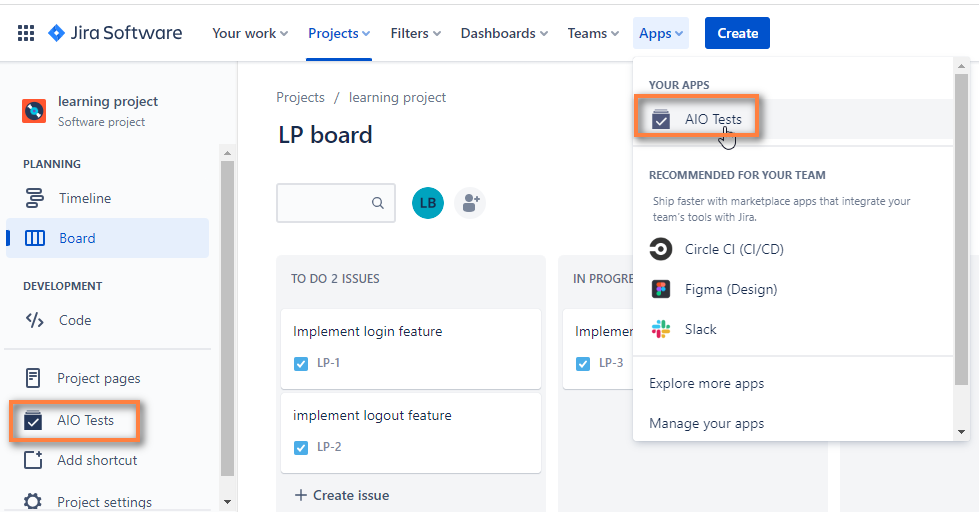Click the blue Create button
This screenshot has height=512, width=979.
(x=737, y=33)
